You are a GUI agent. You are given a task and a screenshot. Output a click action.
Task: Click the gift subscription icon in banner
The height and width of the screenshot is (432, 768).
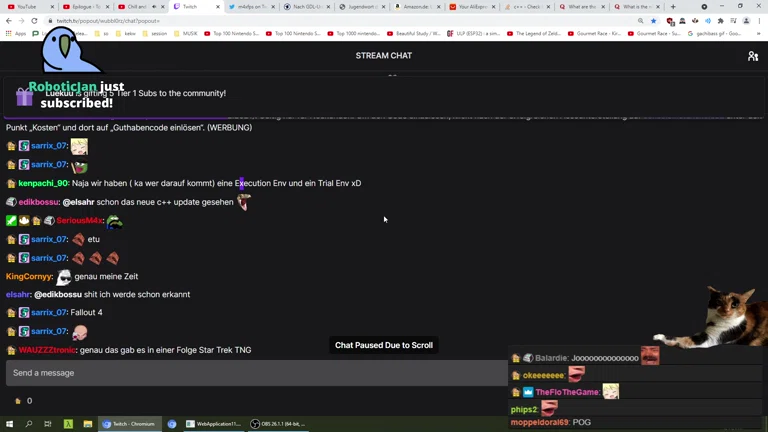pos(24,97)
